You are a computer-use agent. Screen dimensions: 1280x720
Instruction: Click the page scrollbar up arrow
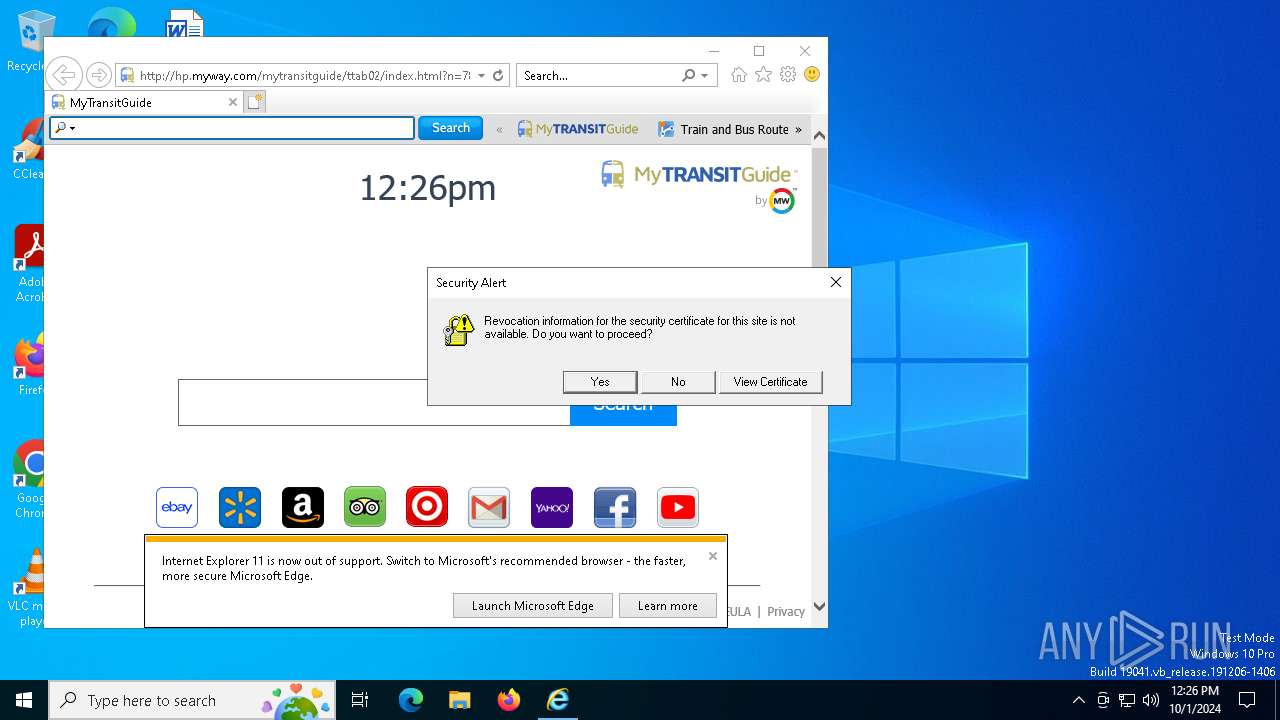click(x=819, y=136)
